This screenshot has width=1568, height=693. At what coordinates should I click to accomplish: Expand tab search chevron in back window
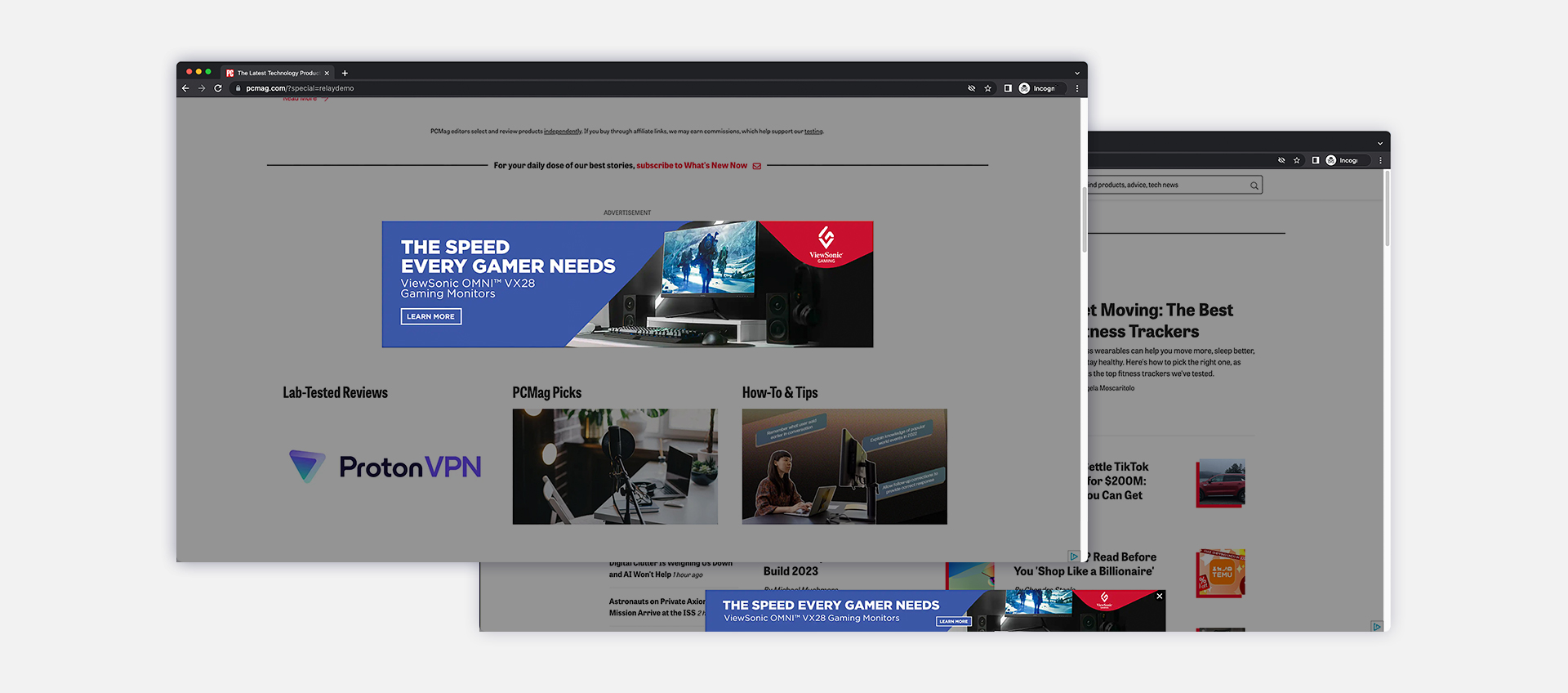[1380, 143]
